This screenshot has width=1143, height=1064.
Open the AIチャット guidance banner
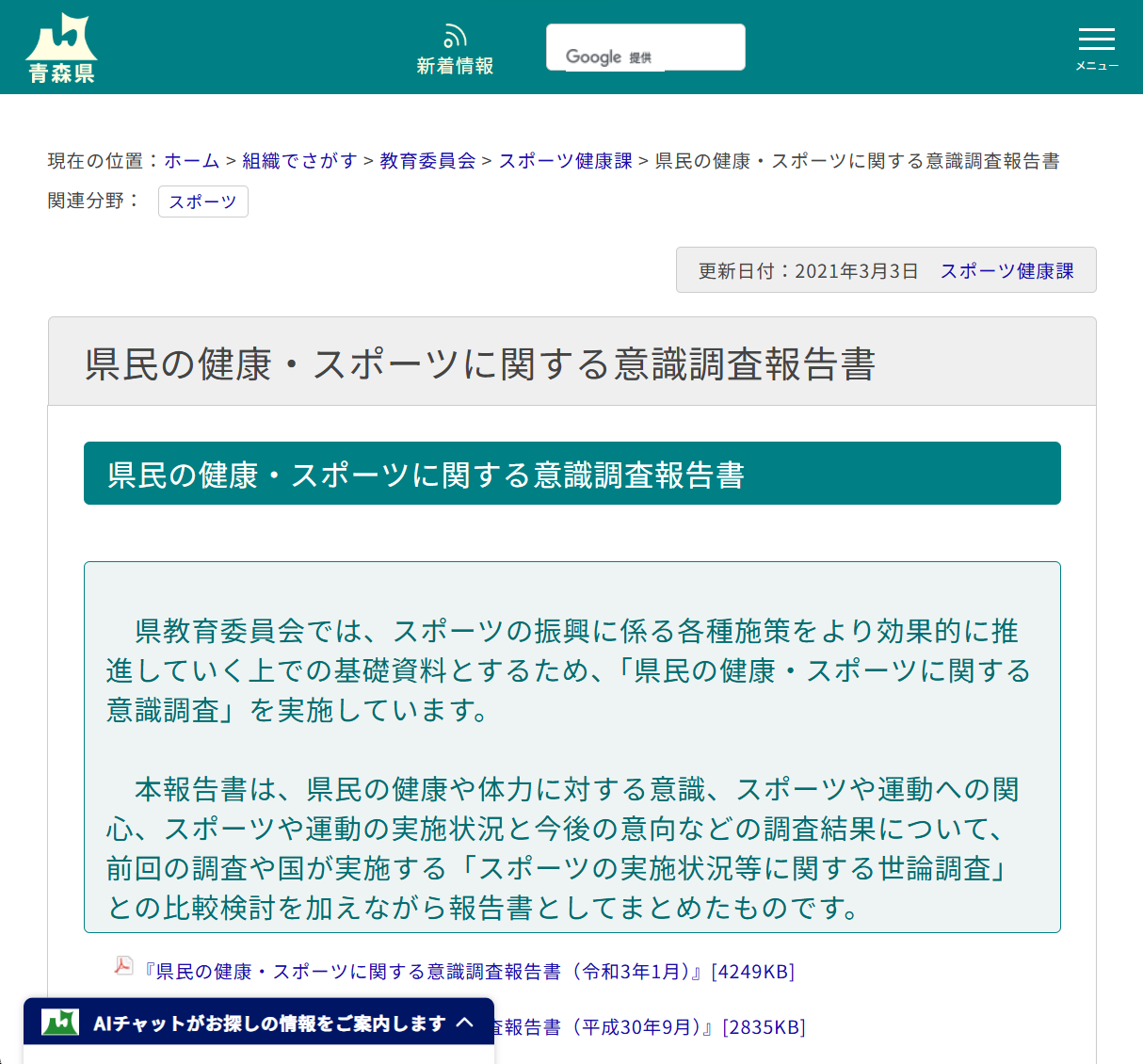(x=264, y=1022)
